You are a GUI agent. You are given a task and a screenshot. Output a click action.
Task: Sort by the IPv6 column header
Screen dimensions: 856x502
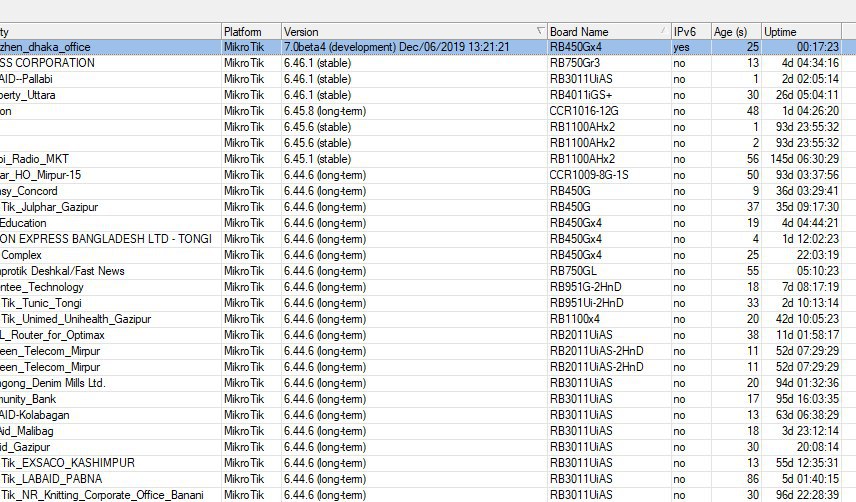click(x=691, y=32)
